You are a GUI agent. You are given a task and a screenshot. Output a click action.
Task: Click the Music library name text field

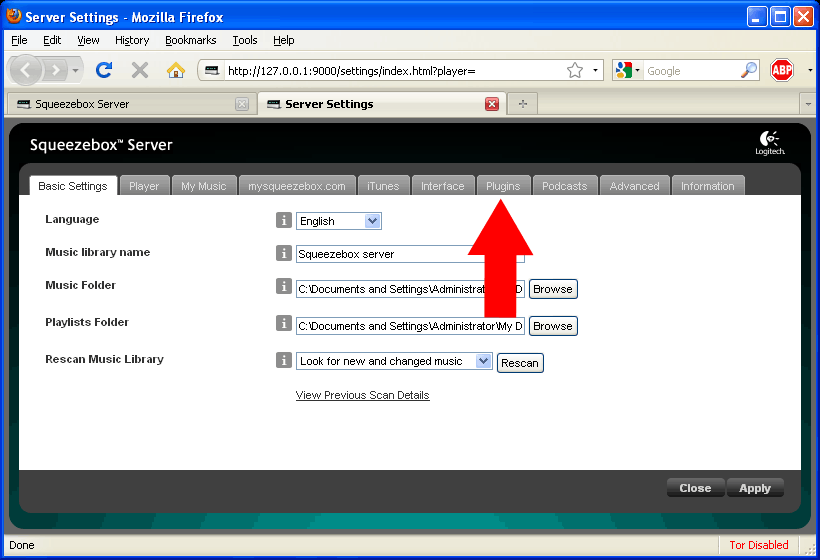410,254
